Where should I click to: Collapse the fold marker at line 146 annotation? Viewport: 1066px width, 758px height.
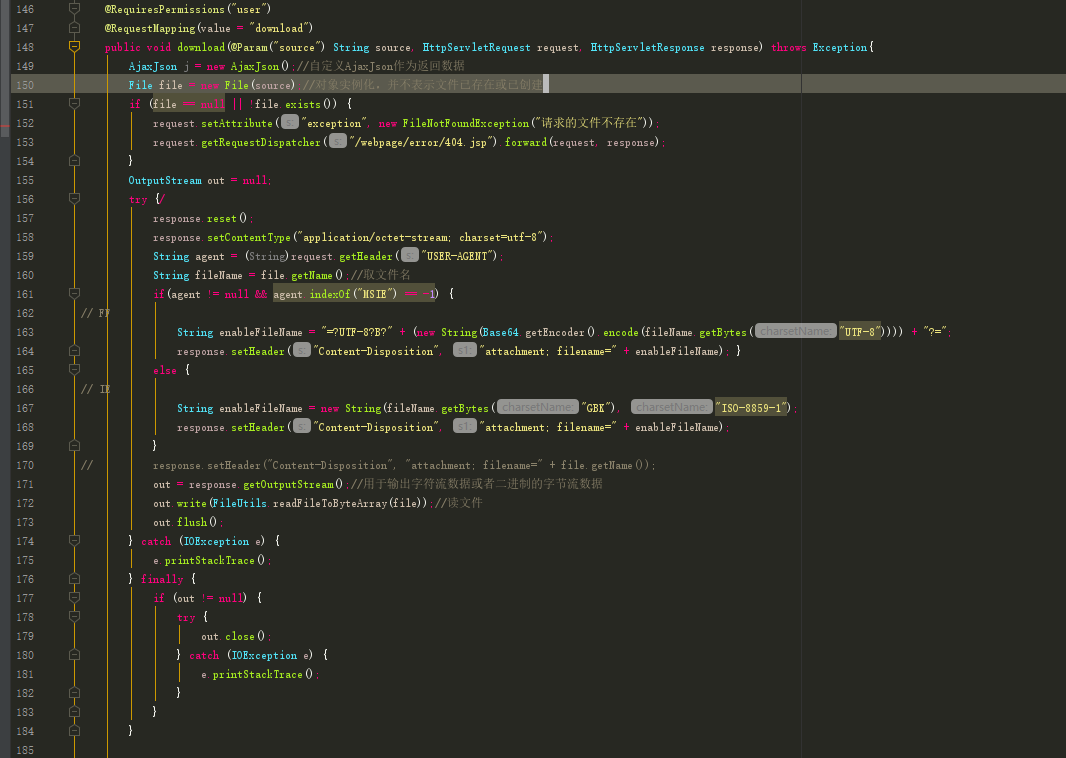(x=75, y=8)
